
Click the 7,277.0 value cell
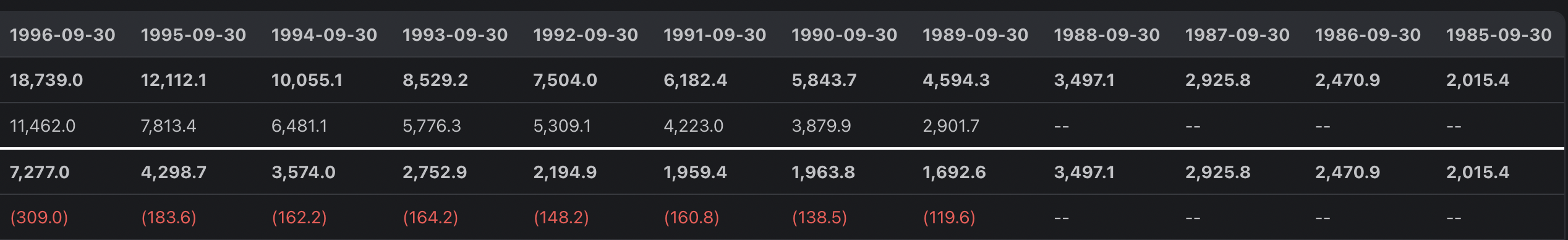[x=40, y=172]
